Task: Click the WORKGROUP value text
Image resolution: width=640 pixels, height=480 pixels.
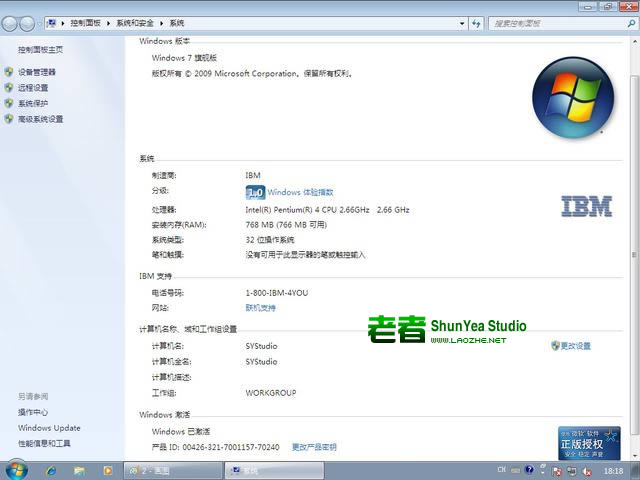Action: tap(271, 393)
